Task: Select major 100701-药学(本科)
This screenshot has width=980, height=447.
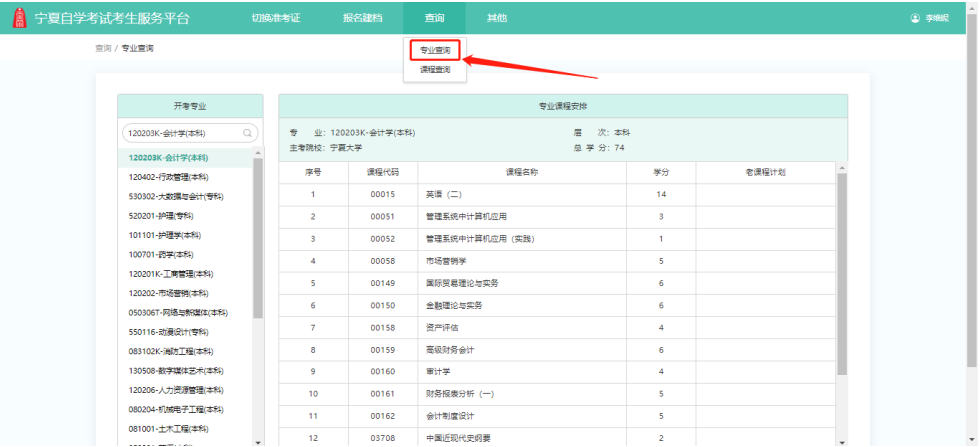Action: (x=161, y=254)
